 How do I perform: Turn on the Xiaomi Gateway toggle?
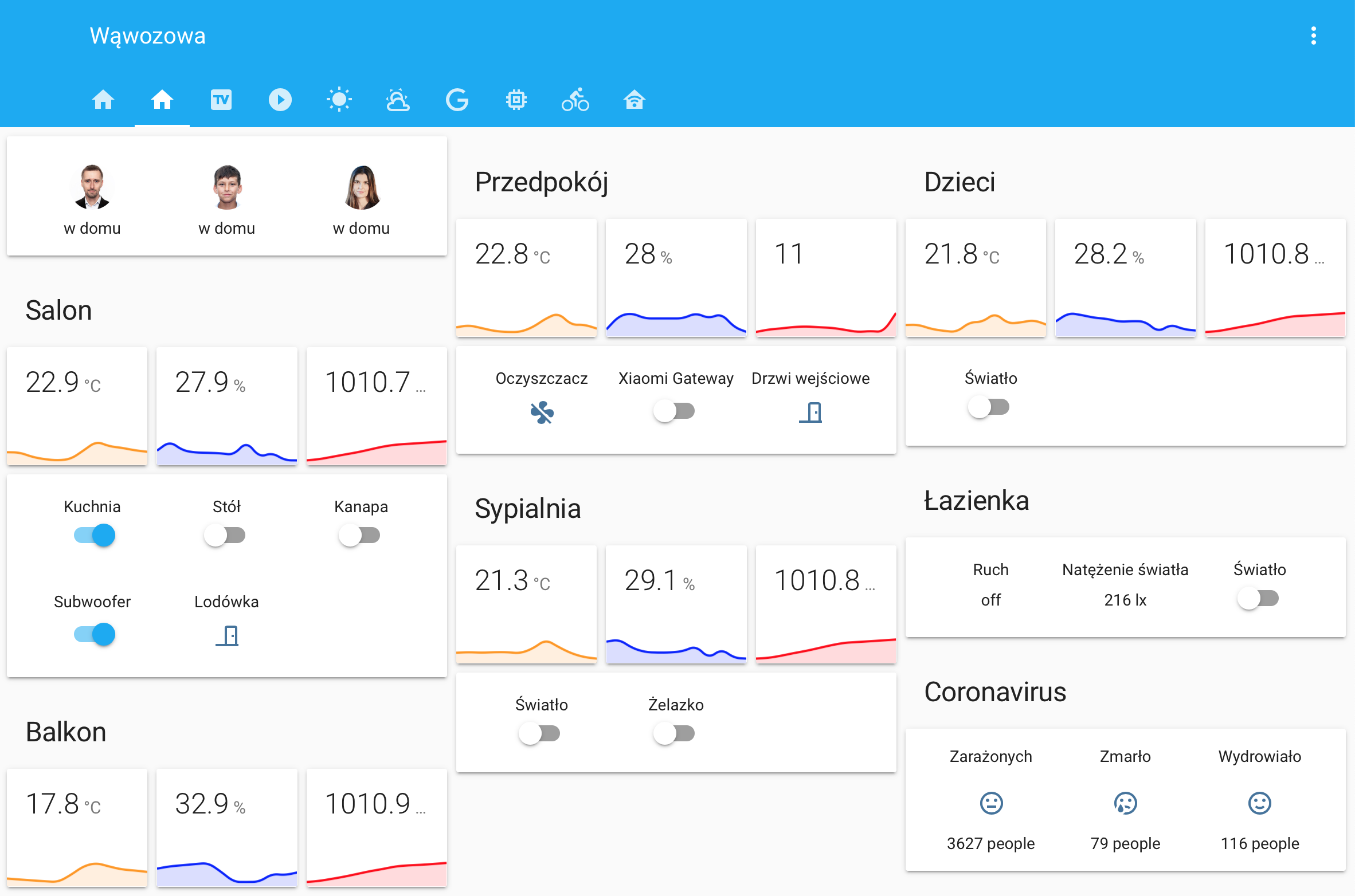(x=675, y=411)
